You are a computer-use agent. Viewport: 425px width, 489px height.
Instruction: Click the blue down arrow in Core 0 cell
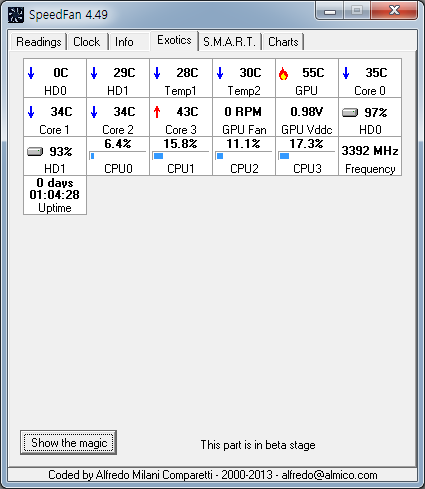(346, 73)
